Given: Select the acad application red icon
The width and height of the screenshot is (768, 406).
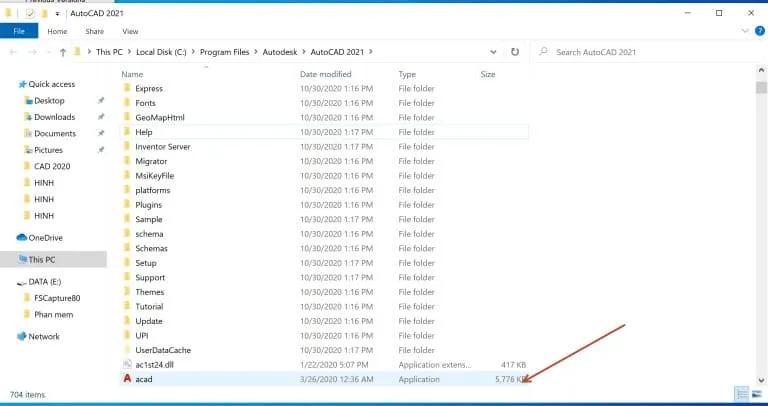Looking at the screenshot, I should (x=127, y=379).
